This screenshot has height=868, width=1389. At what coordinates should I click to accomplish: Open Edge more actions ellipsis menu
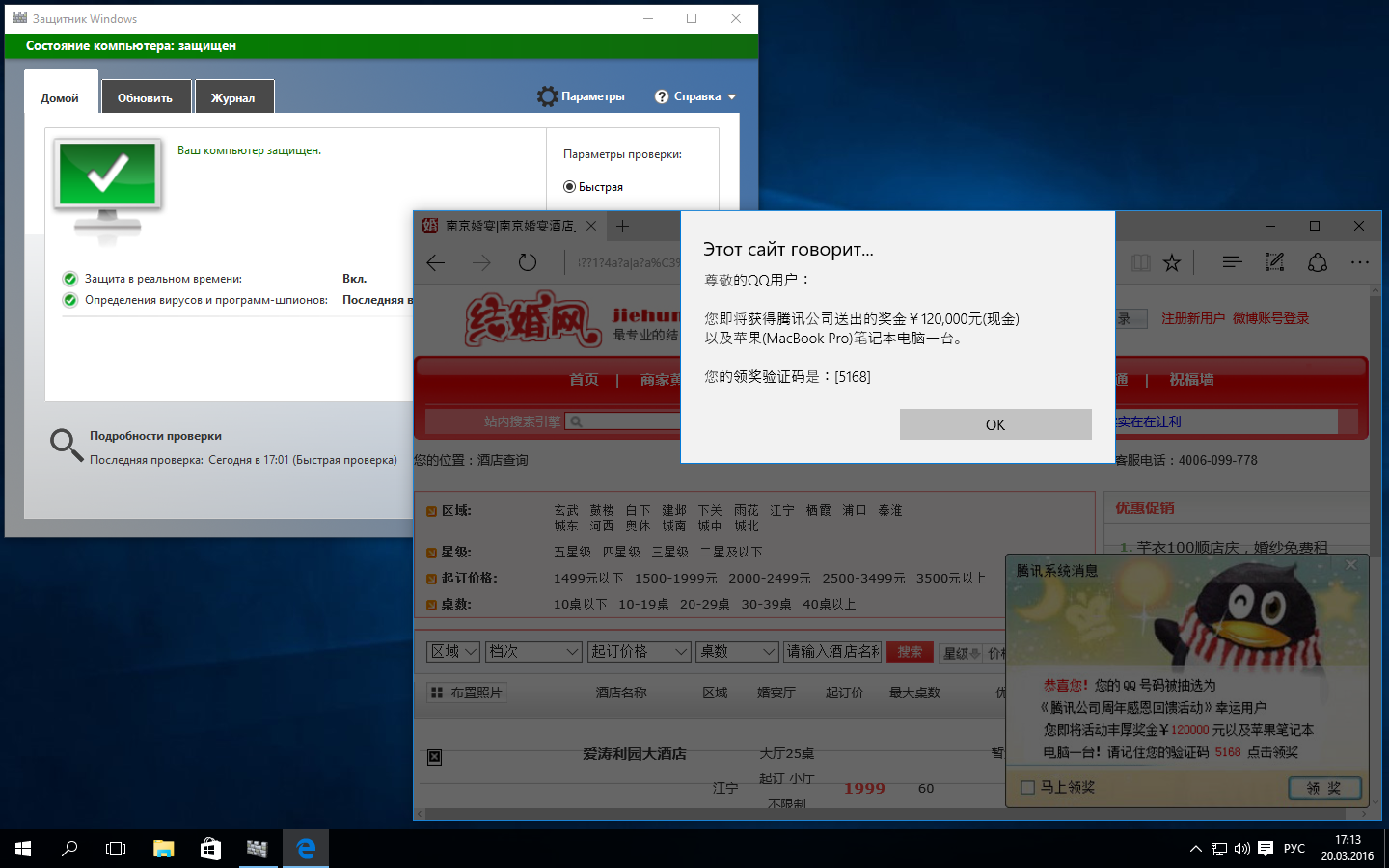pos(1360,262)
